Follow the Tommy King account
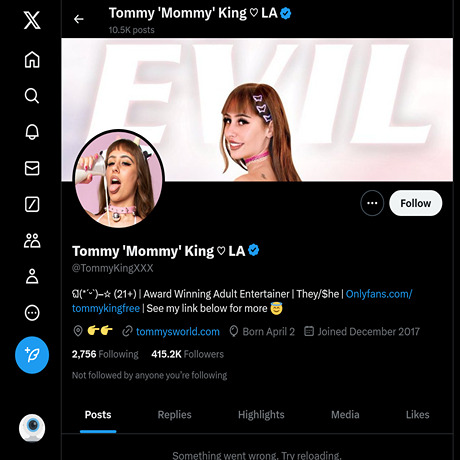460x460 pixels. (416, 203)
